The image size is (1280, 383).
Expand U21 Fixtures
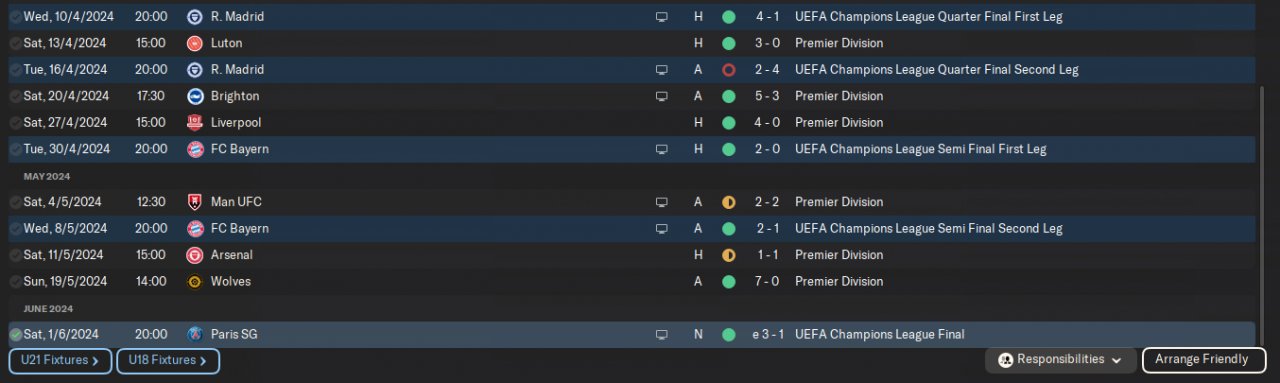pyautogui.click(x=59, y=360)
